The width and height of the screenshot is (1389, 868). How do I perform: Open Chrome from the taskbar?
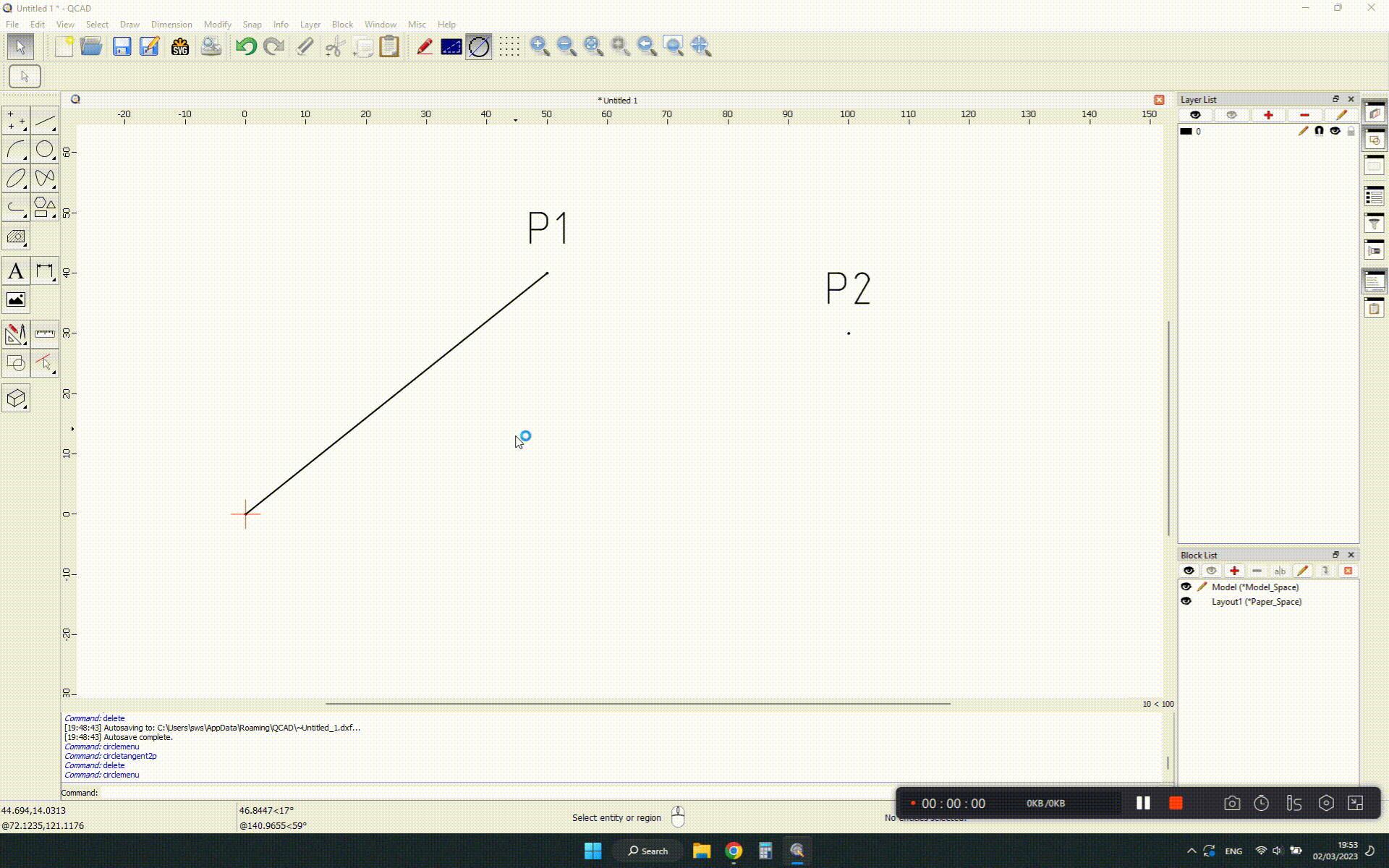[x=734, y=851]
